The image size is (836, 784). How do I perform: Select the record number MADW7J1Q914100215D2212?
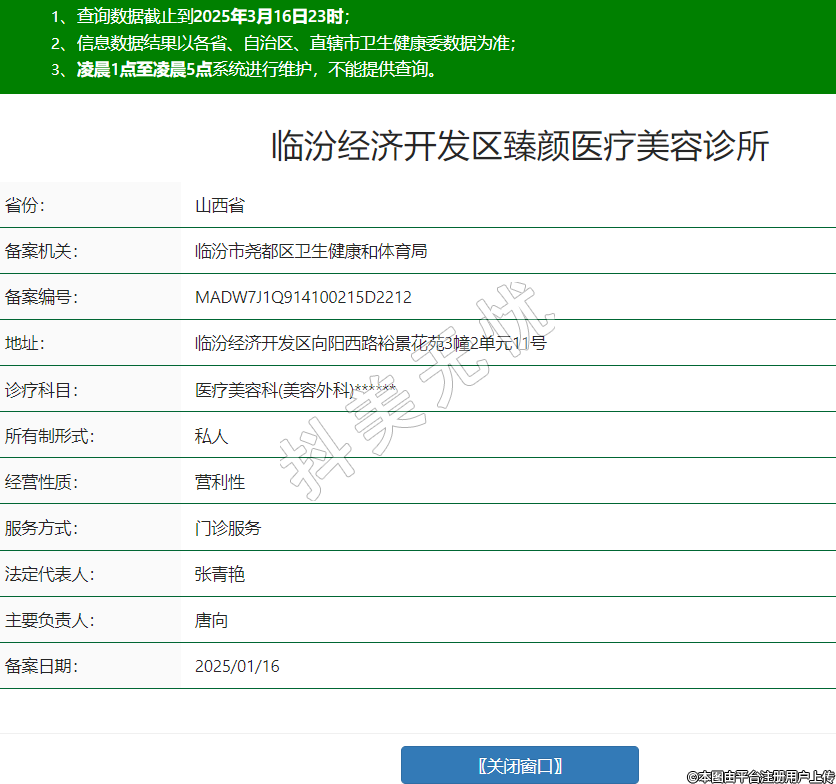[x=303, y=297]
